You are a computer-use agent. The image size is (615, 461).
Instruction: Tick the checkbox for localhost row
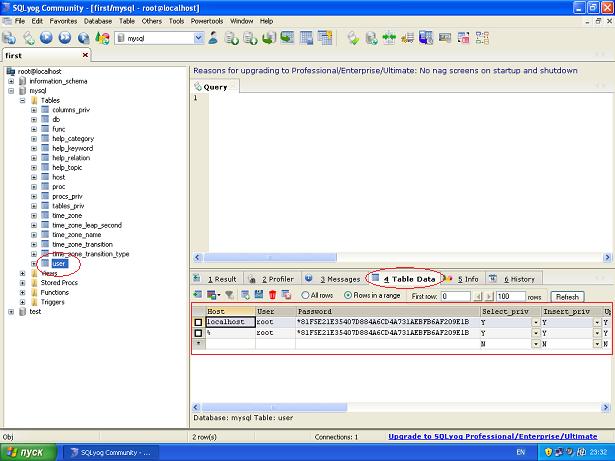click(x=198, y=322)
